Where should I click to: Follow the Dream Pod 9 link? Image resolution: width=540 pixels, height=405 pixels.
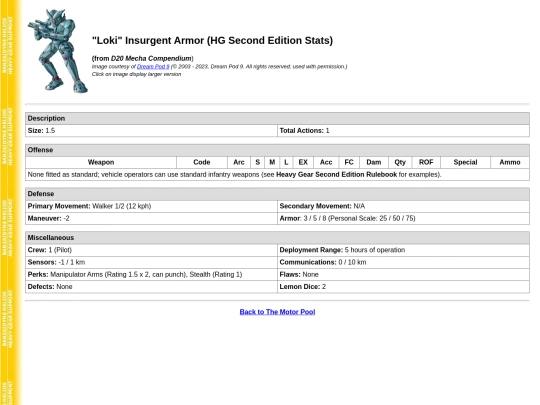(153, 66)
